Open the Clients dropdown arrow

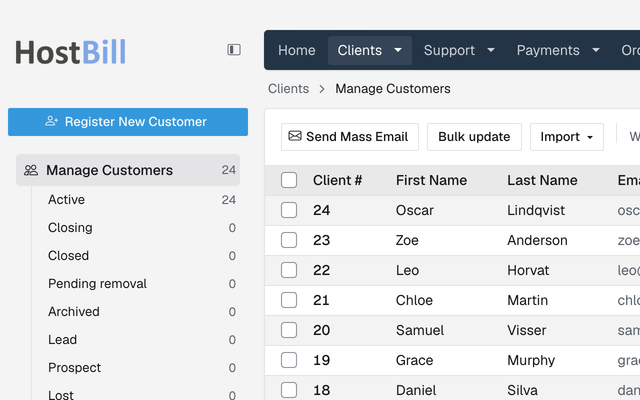[398, 50]
